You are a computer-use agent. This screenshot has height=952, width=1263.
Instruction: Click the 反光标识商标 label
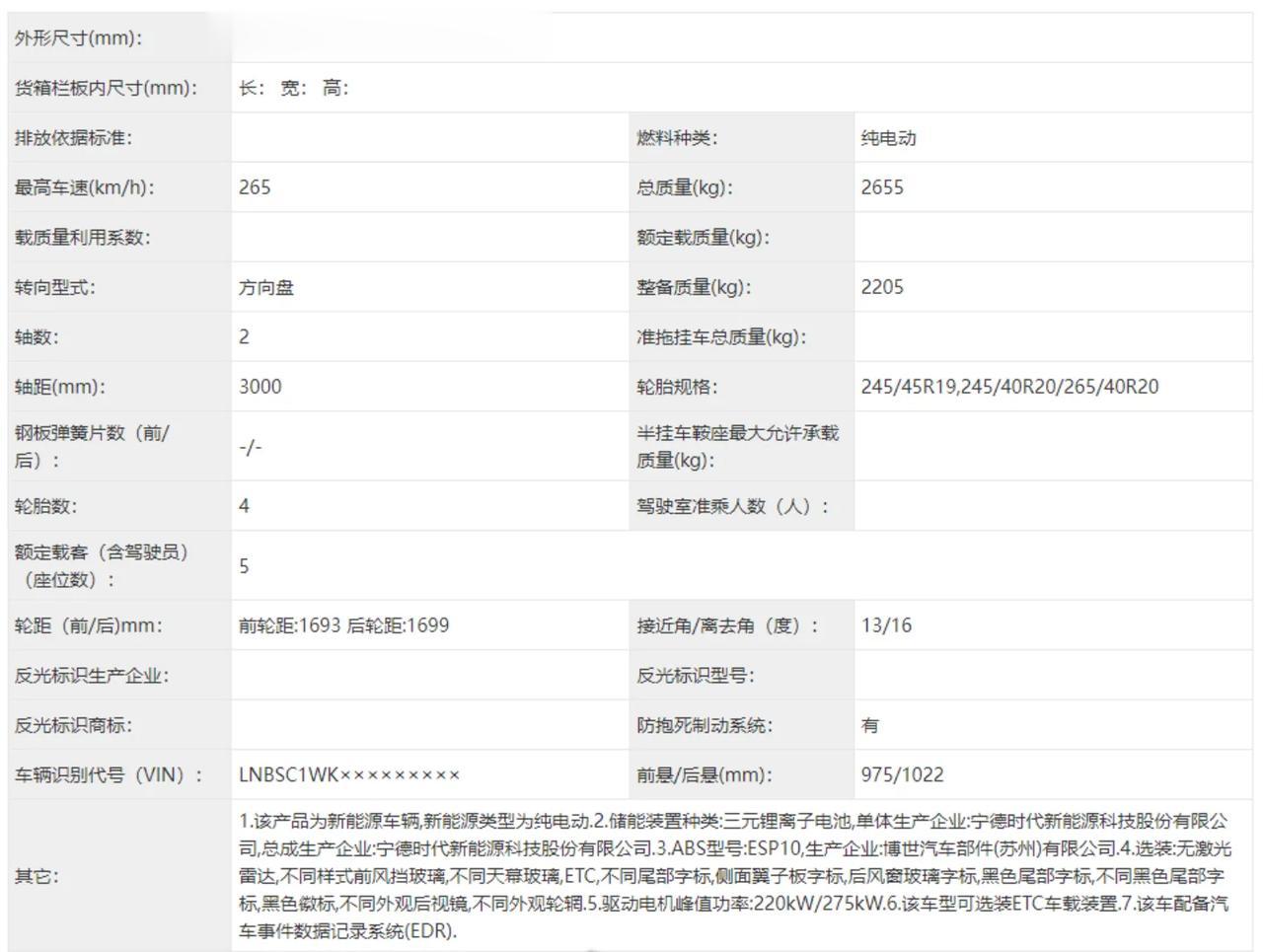click(x=73, y=725)
